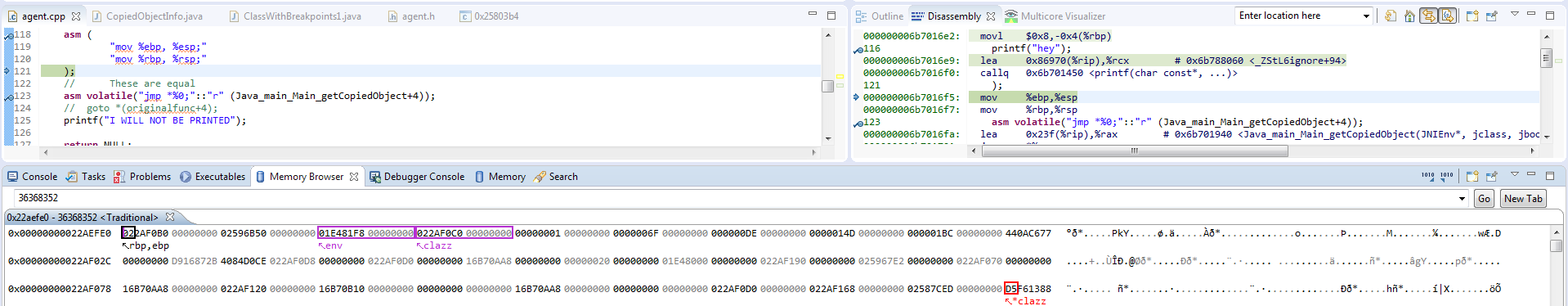The height and width of the screenshot is (306, 1568).
Task: Open the Multicore Visualizer tab
Action: (x=1055, y=16)
